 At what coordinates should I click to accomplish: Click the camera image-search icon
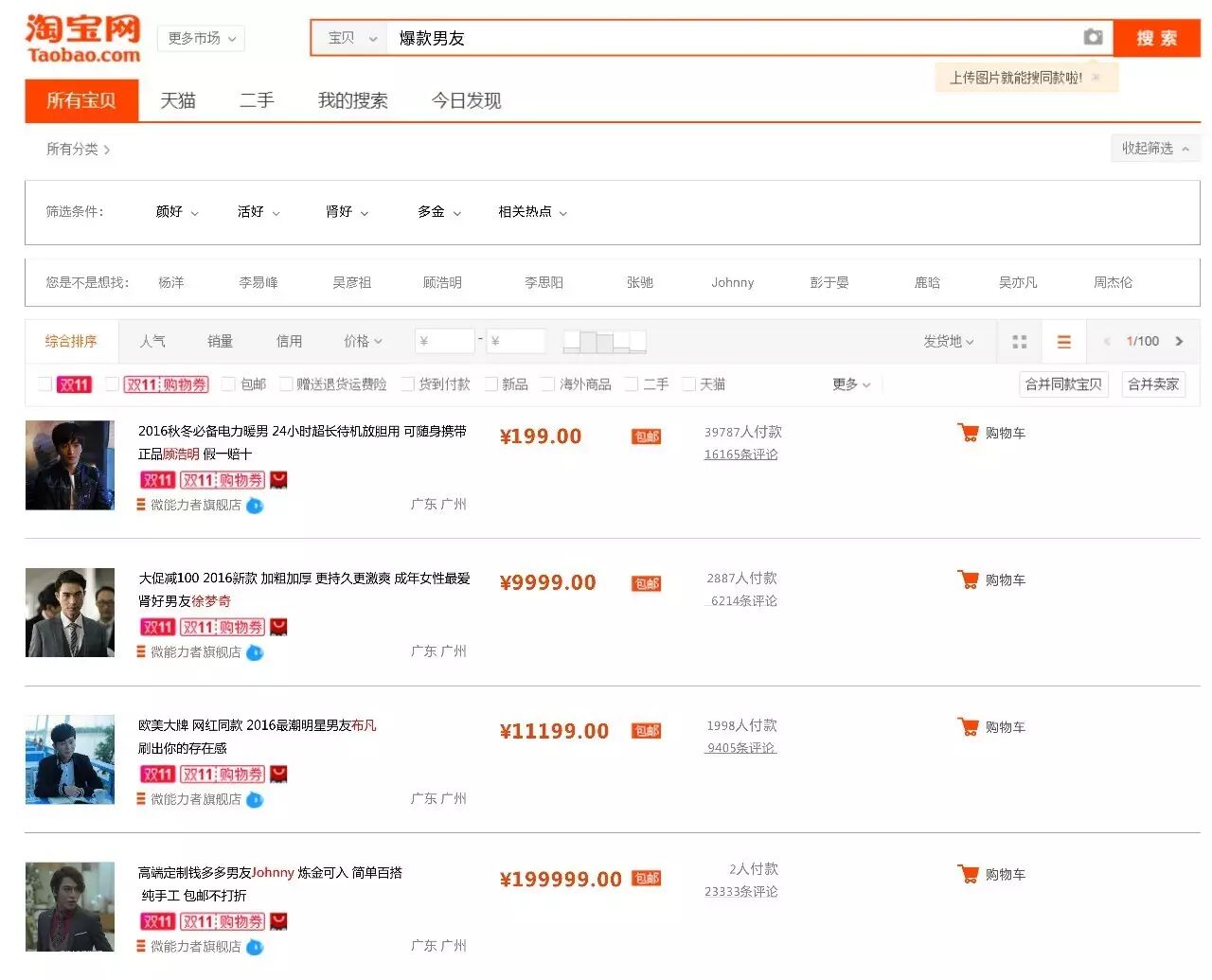point(1093,37)
